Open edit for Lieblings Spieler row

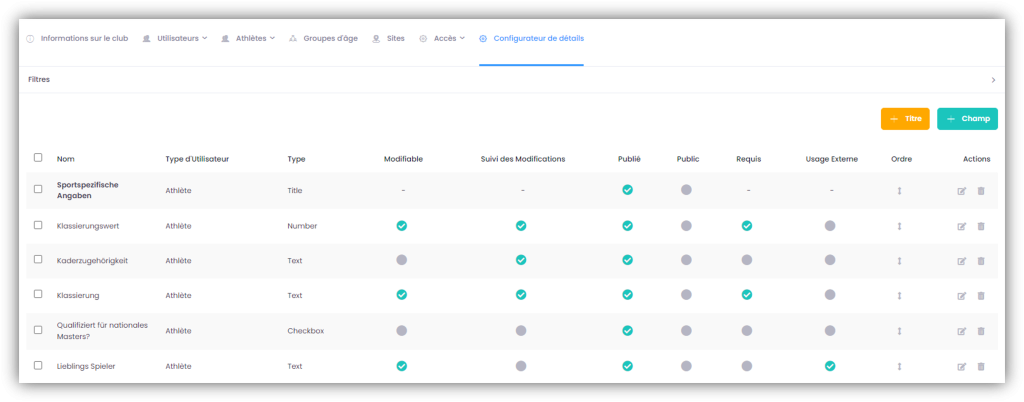pyautogui.click(x=961, y=367)
